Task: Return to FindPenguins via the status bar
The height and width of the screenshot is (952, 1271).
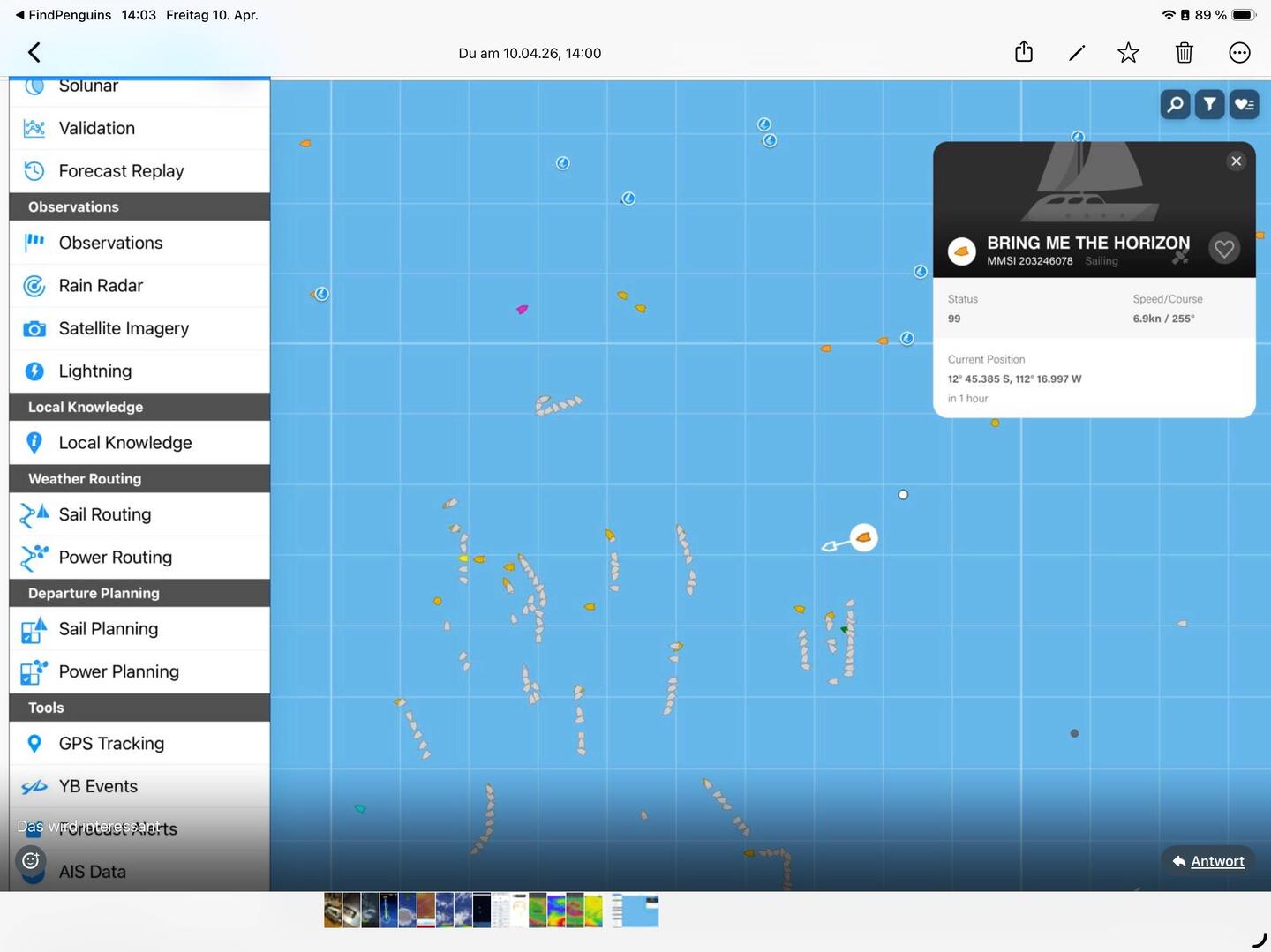Action: tap(62, 14)
